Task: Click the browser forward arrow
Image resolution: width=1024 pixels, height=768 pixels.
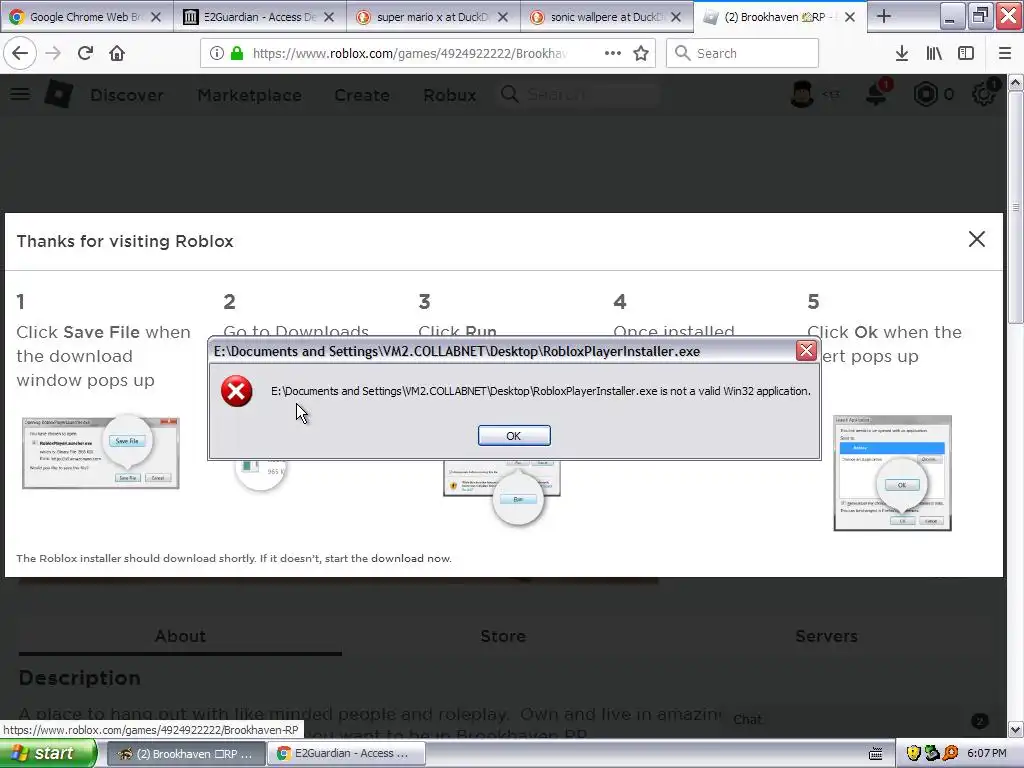Action: pyautogui.click(x=53, y=53)
